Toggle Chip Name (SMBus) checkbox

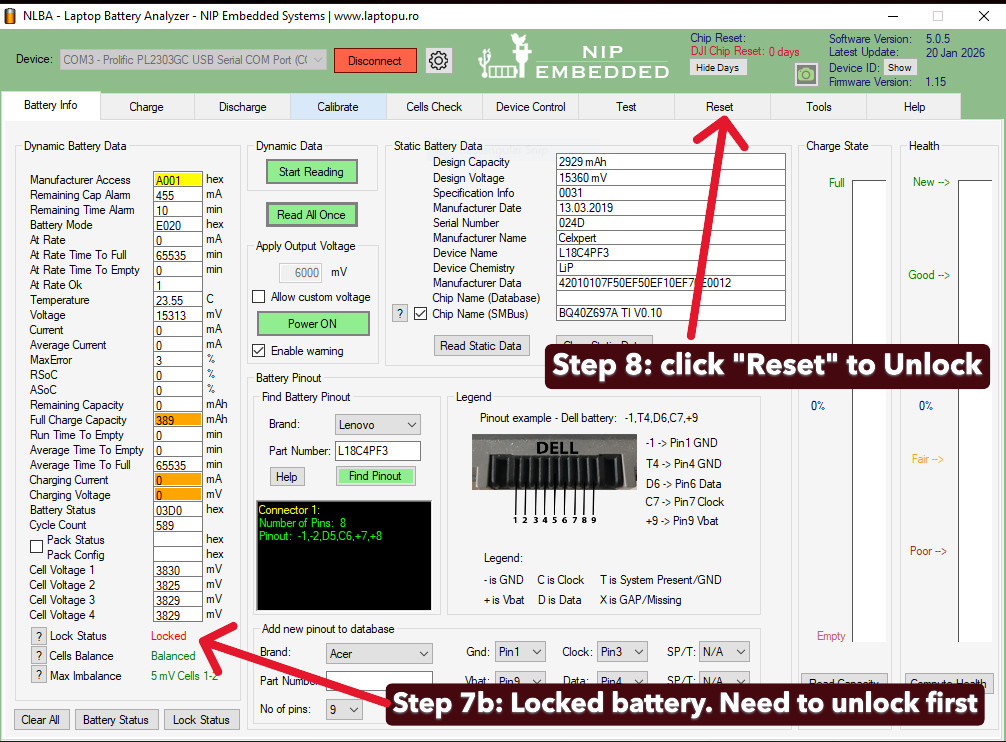(x=420, y=314)
